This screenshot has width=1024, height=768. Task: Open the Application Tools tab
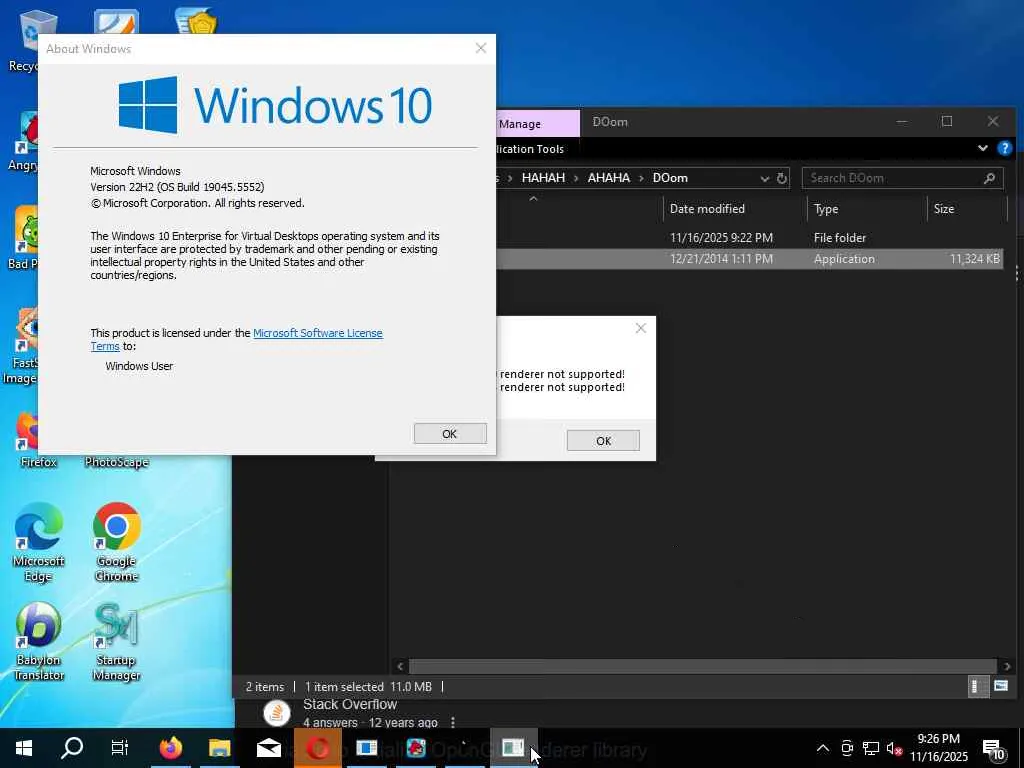point(530,149)
